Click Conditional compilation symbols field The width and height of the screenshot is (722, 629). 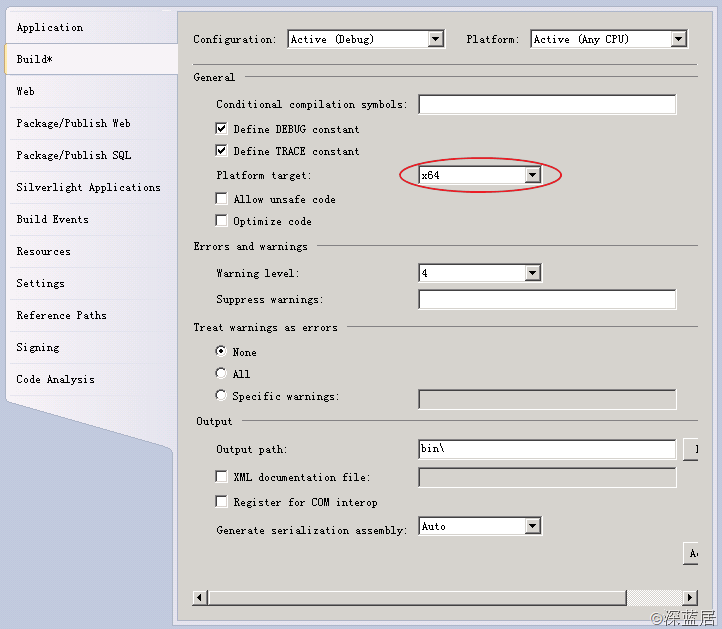[547, 105]
